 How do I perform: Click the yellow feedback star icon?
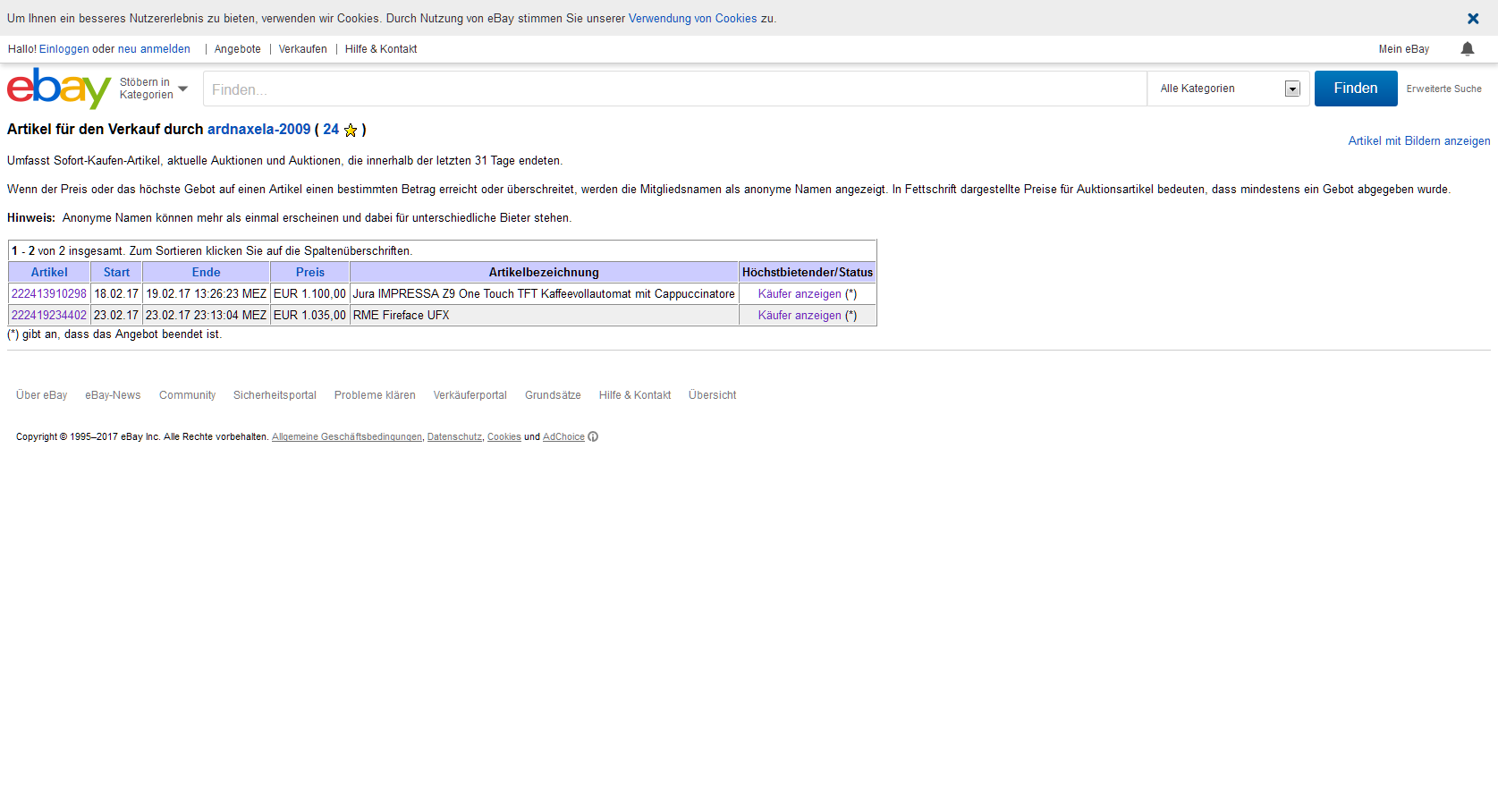pyautogui.click(x=351, y=131)
